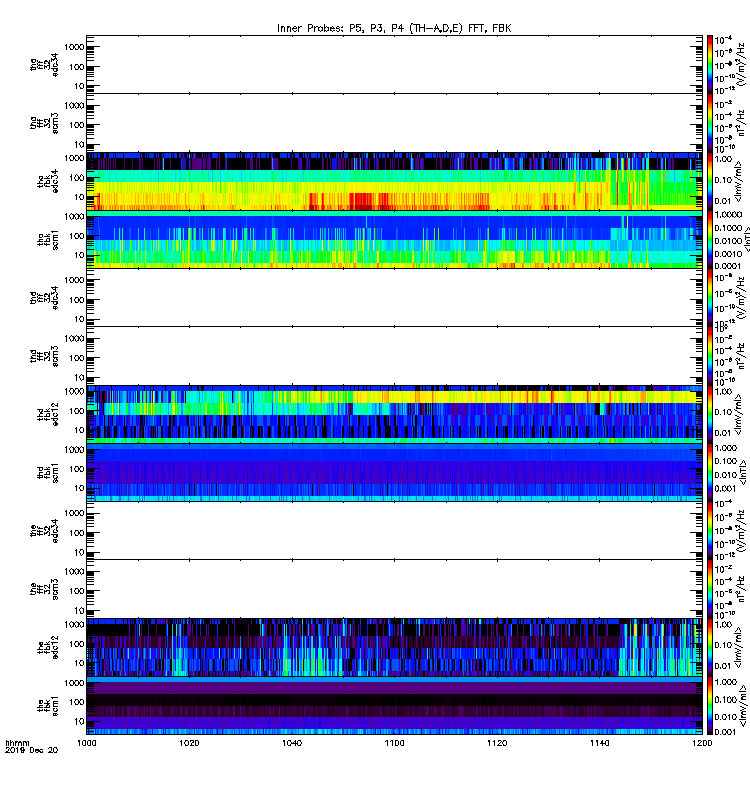This screenshot has height=800, width=750.
Task: Click the 'nT²/Hz' unit label of tha fff scm3
Action: [x=742, y=123]
